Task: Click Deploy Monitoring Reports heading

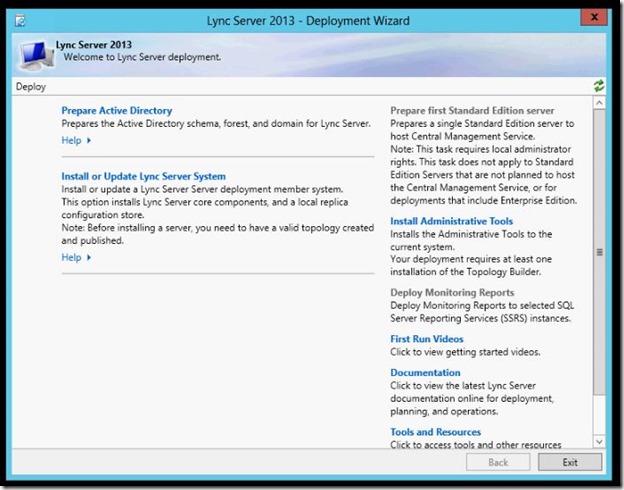Action: pos(452,292)
